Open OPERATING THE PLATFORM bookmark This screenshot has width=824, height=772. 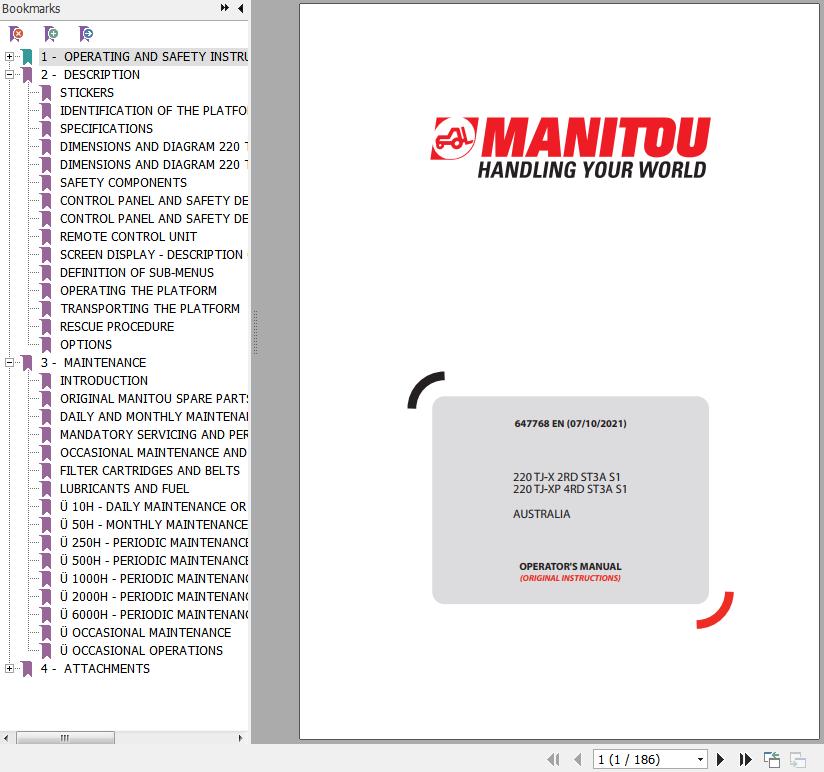(138, 291)
